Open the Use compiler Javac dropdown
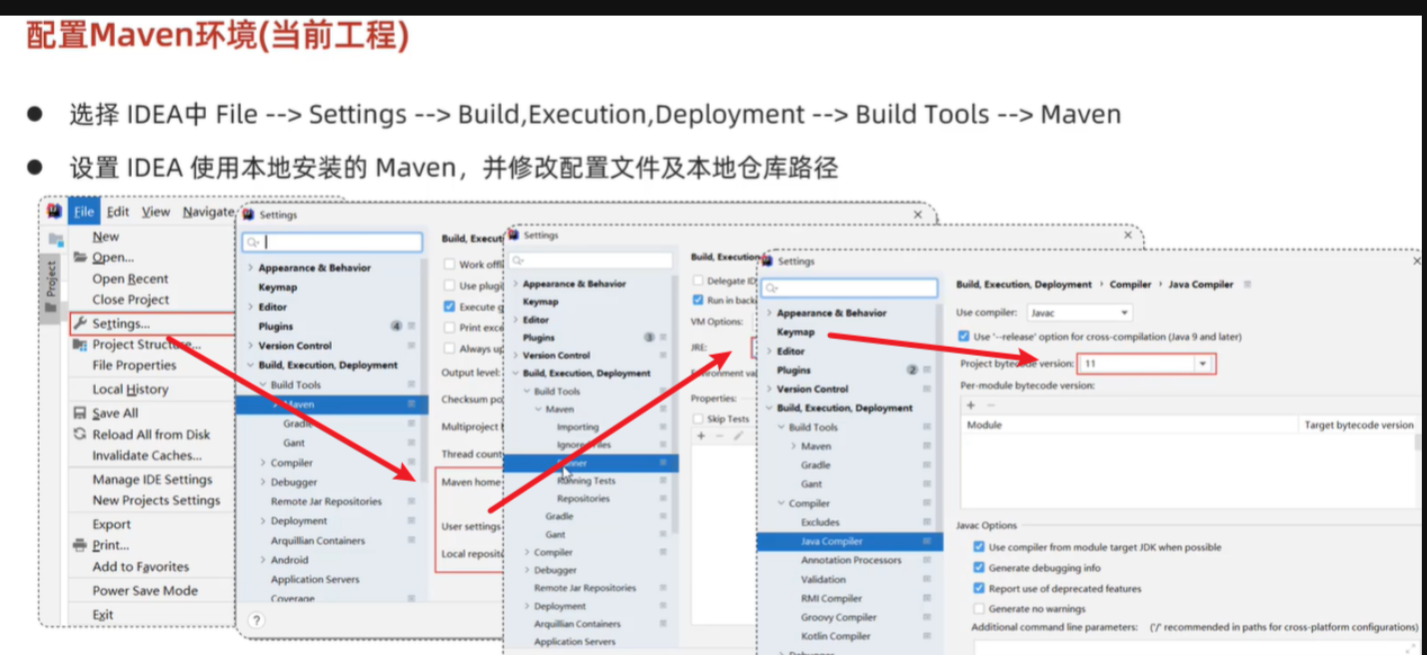Image resolution: width=1427 pixels, height=655 pixels. 1079,313
